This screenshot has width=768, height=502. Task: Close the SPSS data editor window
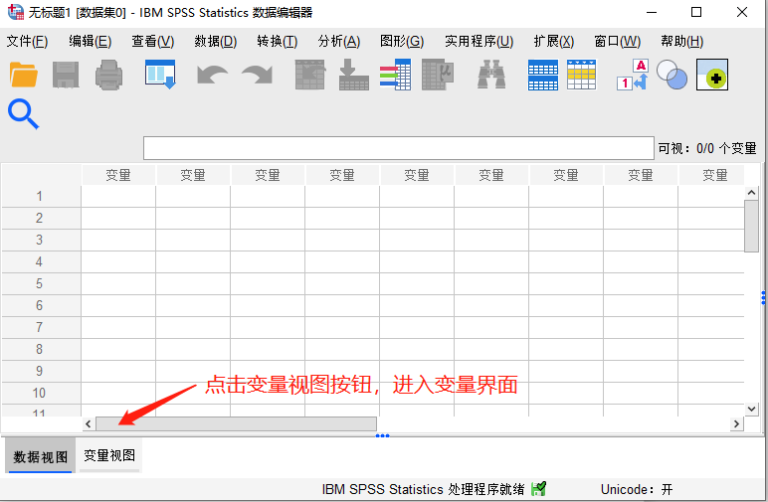pos(742,12)
